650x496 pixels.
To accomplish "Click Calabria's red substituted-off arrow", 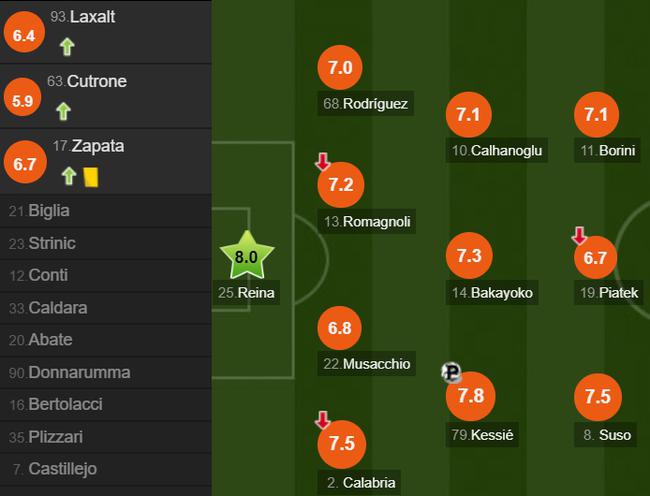I will click(x=322, y=420).
